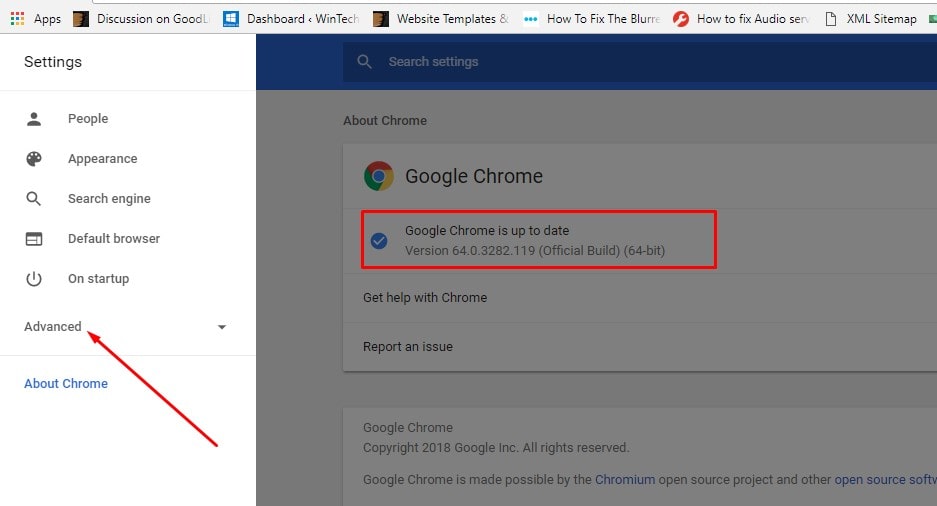
Task: Click the On startup power icon
Action: tap(34, 279)
